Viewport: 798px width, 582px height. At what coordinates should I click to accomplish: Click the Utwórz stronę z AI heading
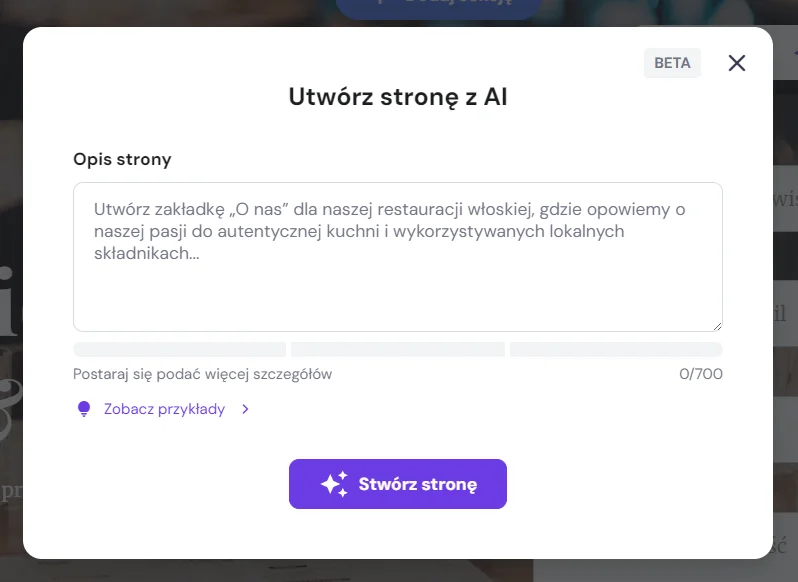397,97
